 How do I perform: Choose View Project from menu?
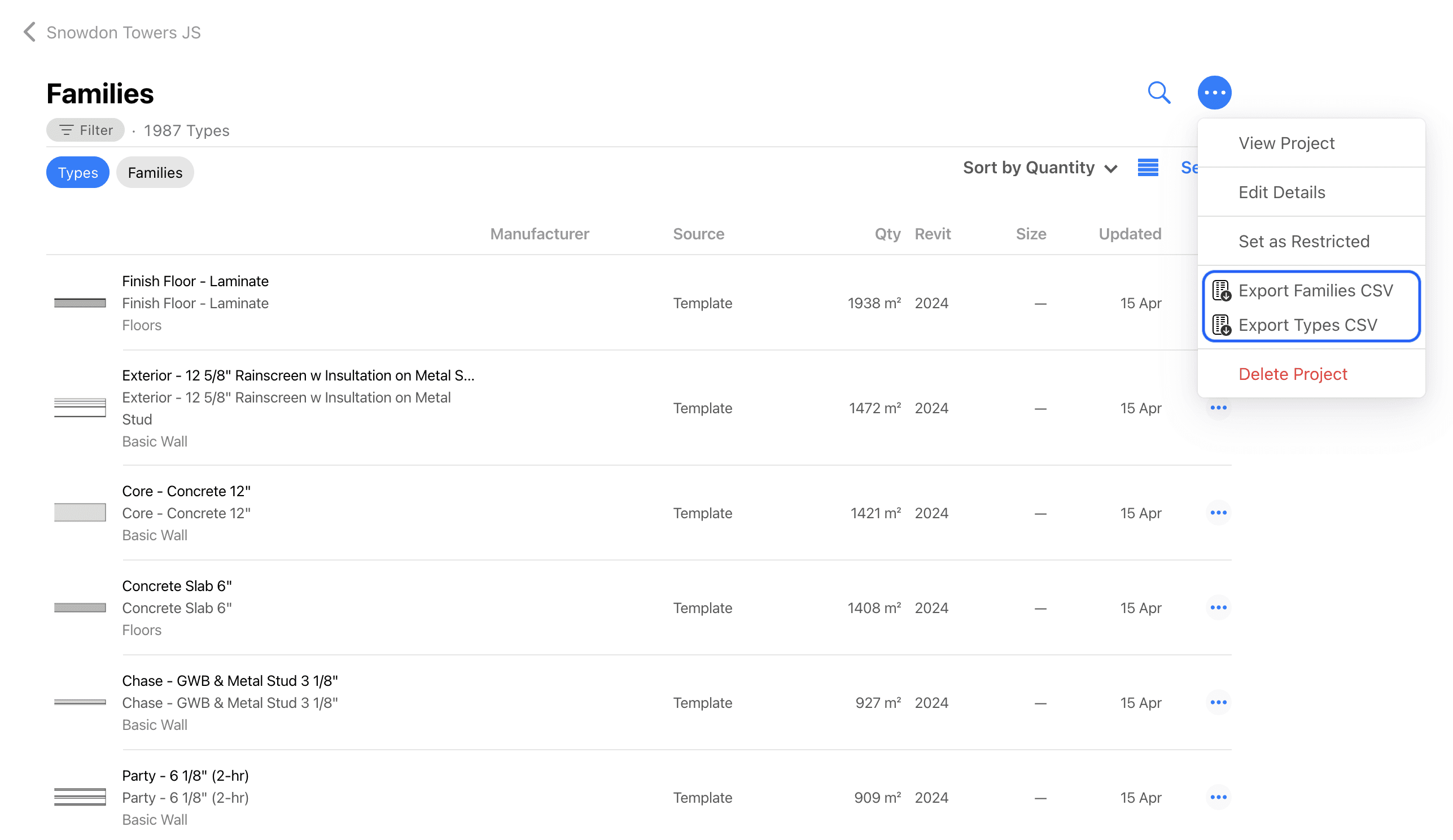[1286, 143]
